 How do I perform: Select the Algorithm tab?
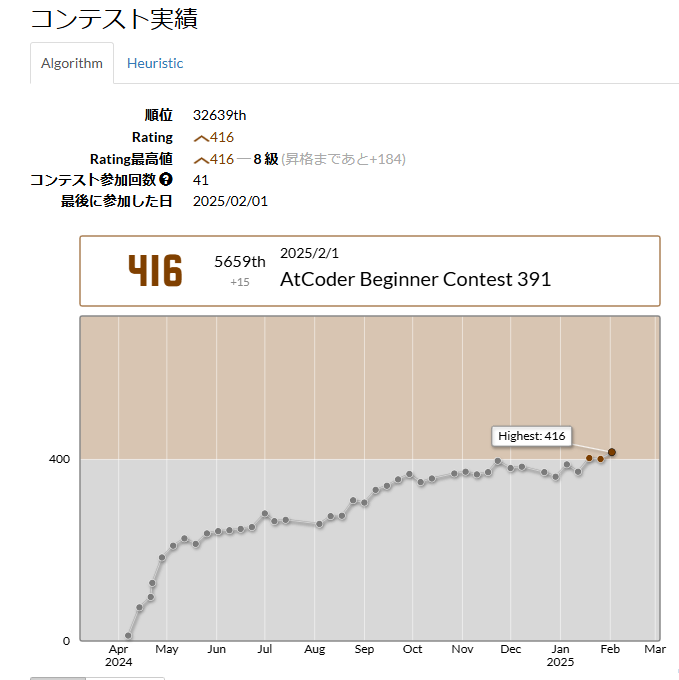(72, 63)
